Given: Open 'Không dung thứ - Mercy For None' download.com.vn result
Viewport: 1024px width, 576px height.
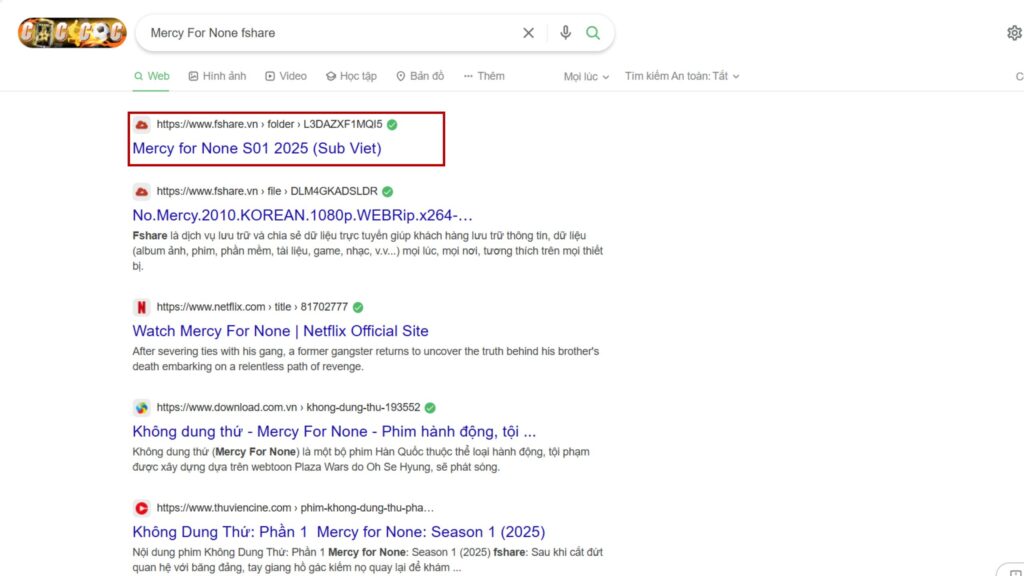Looking at the screenshot, I should pos(334,431).
